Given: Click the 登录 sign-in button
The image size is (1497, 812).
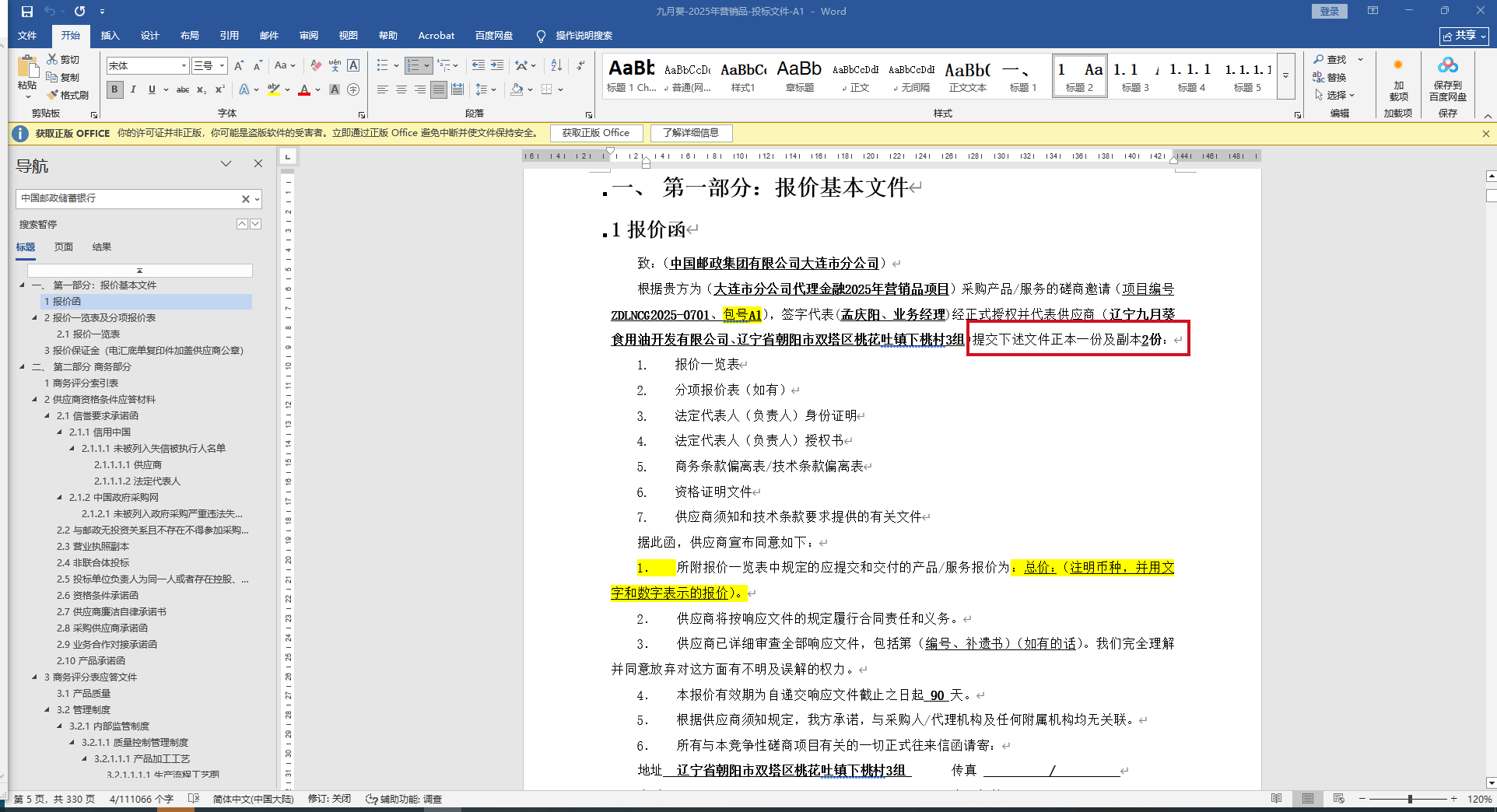Looking at the screenshot, I should 1330,11.
